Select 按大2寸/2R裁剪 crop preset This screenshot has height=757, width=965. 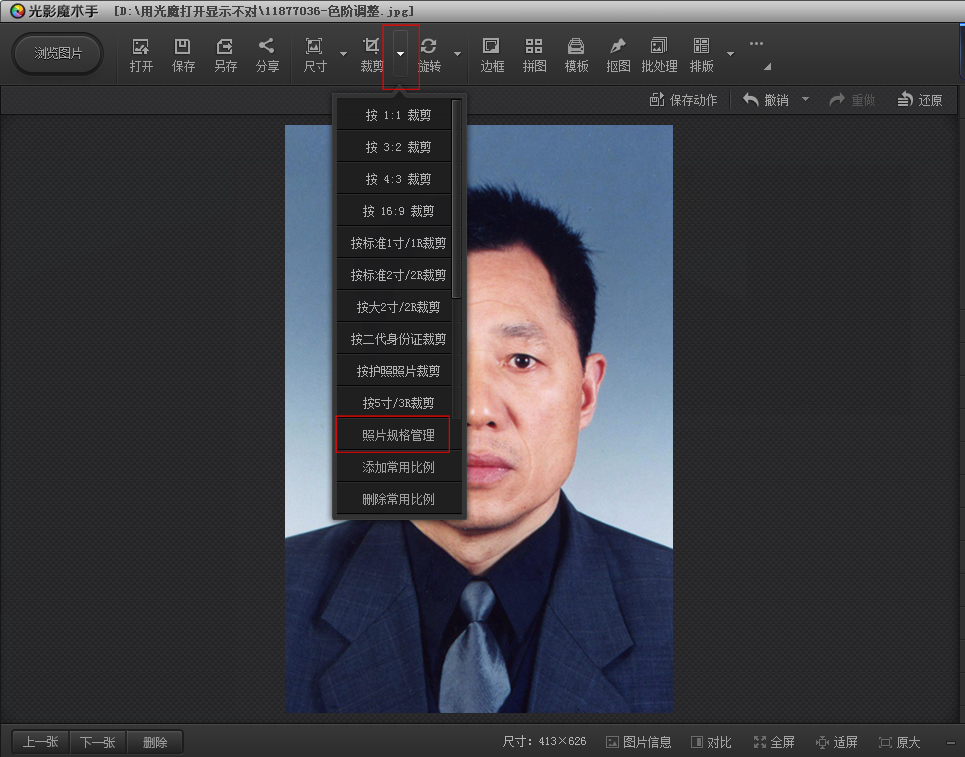(394, 307)
